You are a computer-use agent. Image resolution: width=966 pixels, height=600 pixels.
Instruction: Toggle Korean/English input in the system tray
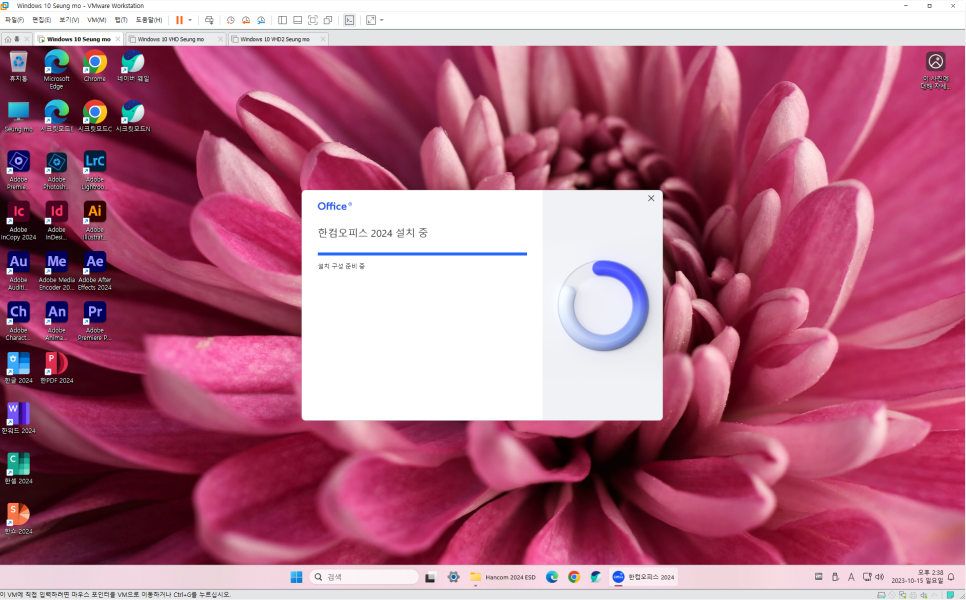(x=851, y=577)
